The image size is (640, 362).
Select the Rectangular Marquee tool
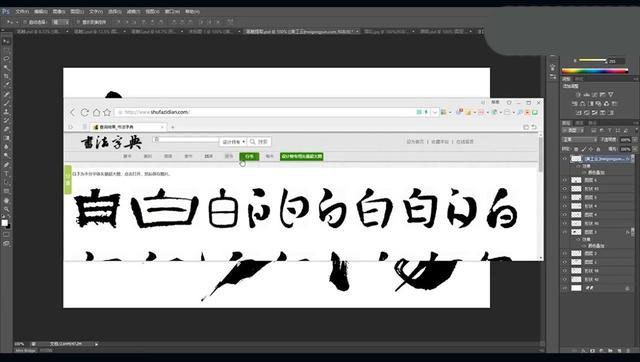tap(6, 50)
